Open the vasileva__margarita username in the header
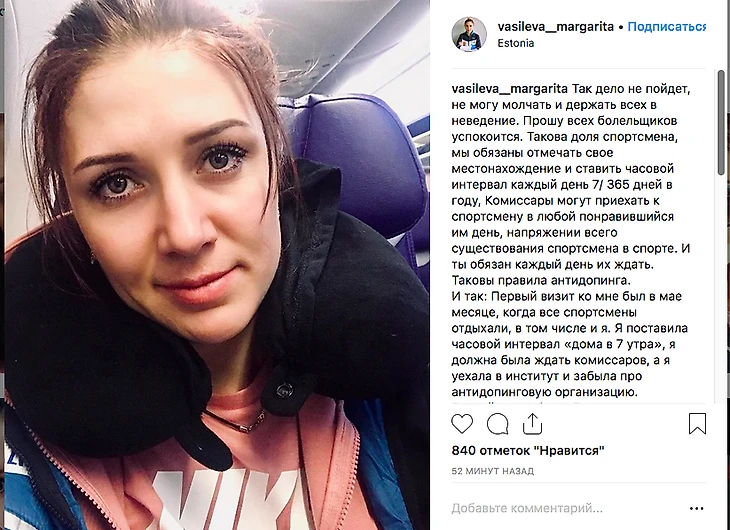This screenshot has height=530, width=730. point(555,27)
